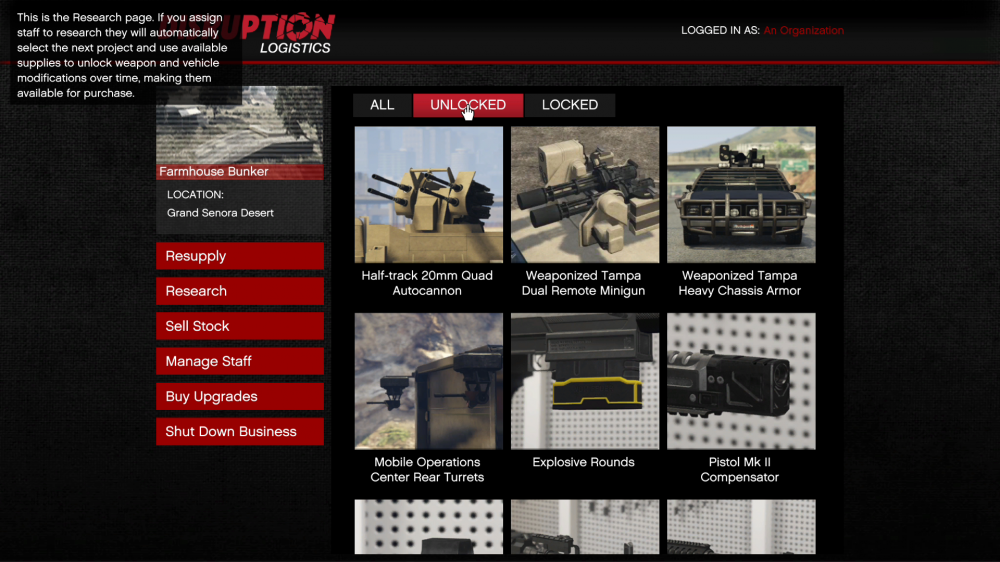1000x562 pixels.
Task: Click the 'Half-track 20mm Quad Autocannon' caption
Action: 427,283
